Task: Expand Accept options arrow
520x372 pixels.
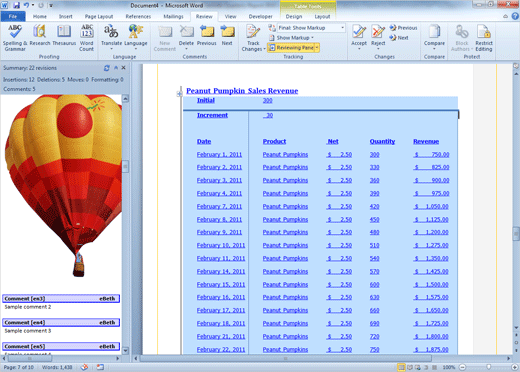Action: 359,49
